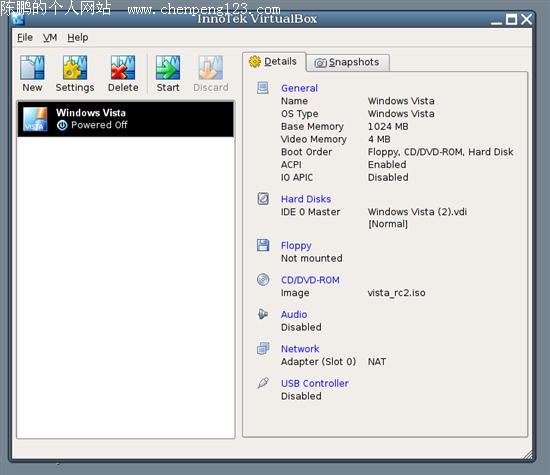Click the 'NAT' adapter value

[x=377, y=362]
